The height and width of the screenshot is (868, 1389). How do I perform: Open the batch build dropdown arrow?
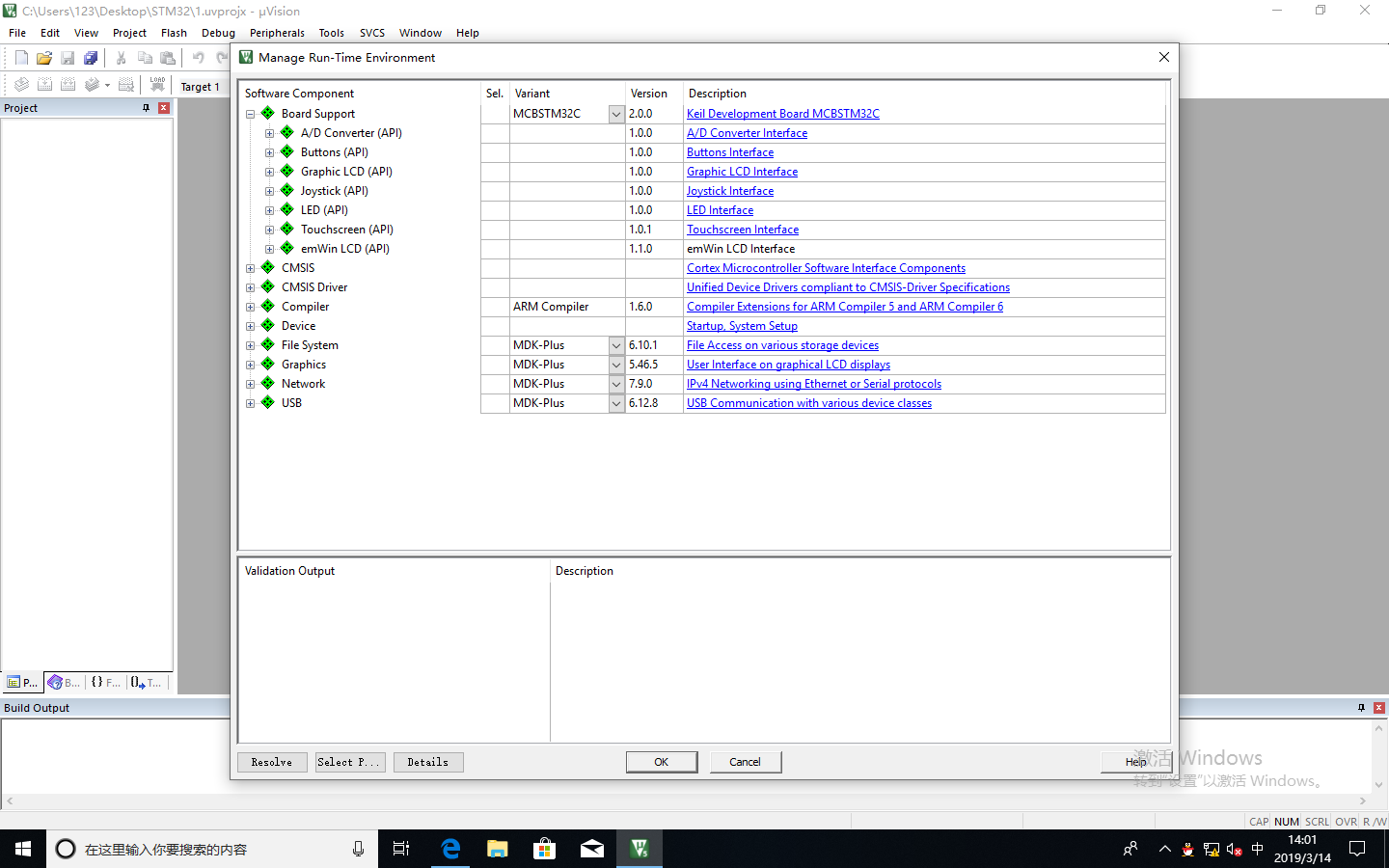click(x=107, y=85)
